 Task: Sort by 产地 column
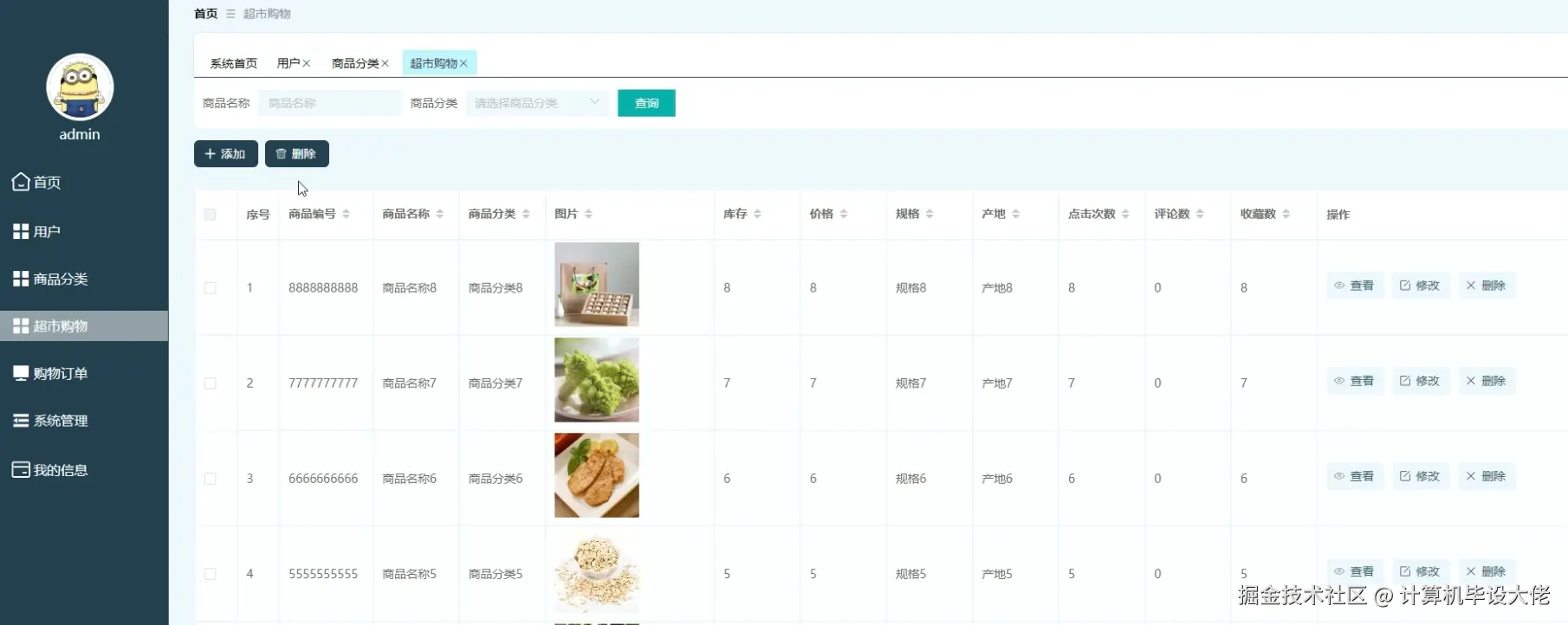[1016, 214]
